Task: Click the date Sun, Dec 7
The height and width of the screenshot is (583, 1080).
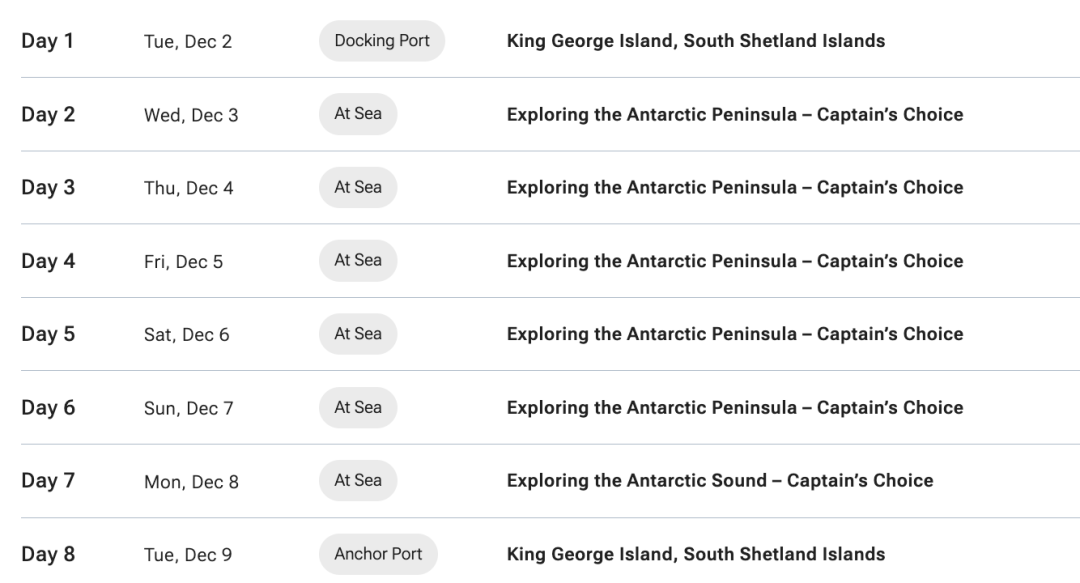Action: (189, 408)
